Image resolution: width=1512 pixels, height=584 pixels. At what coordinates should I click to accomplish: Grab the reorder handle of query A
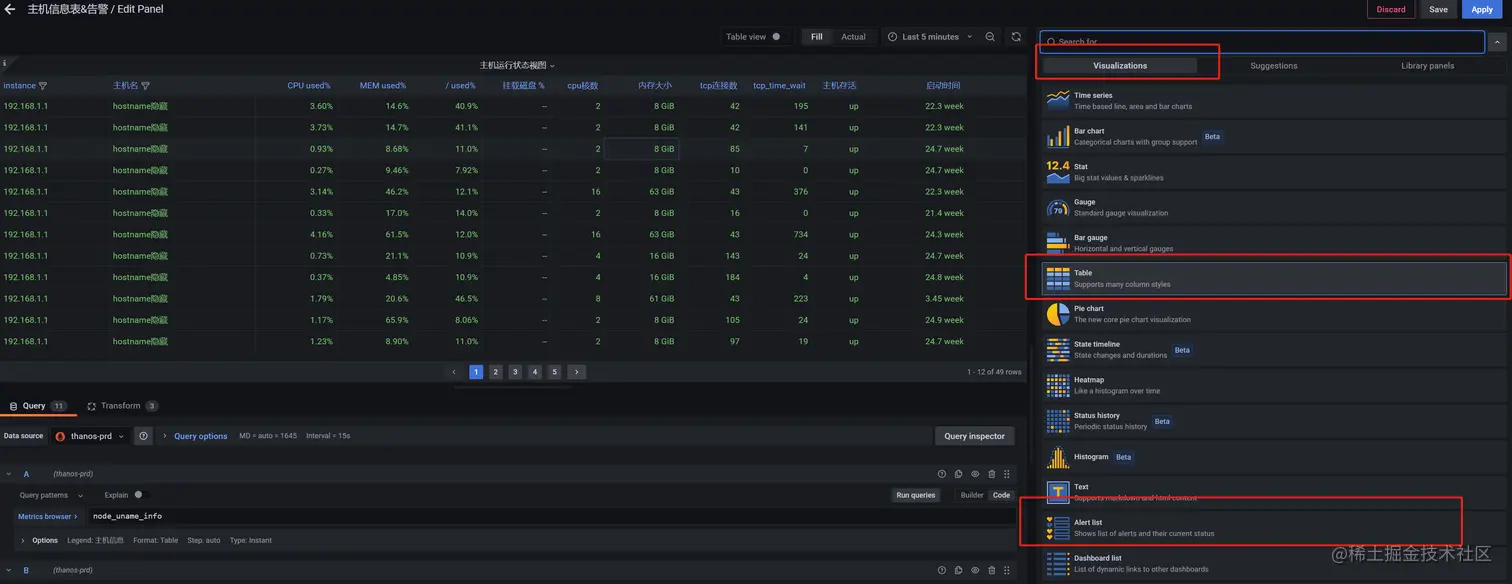(x=1007, y=474)
